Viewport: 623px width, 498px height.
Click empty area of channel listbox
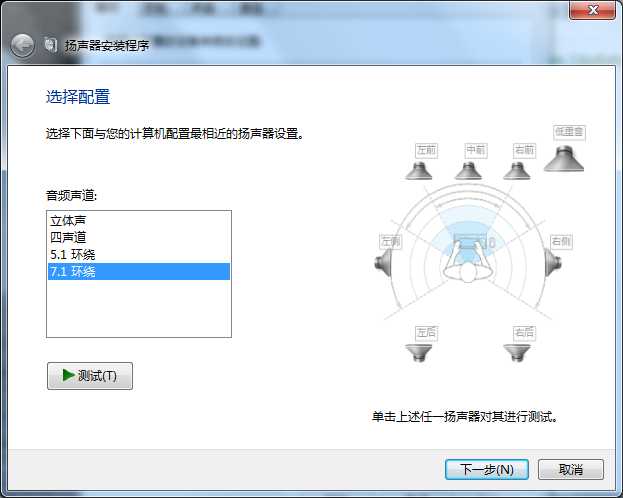click(139, 308)
